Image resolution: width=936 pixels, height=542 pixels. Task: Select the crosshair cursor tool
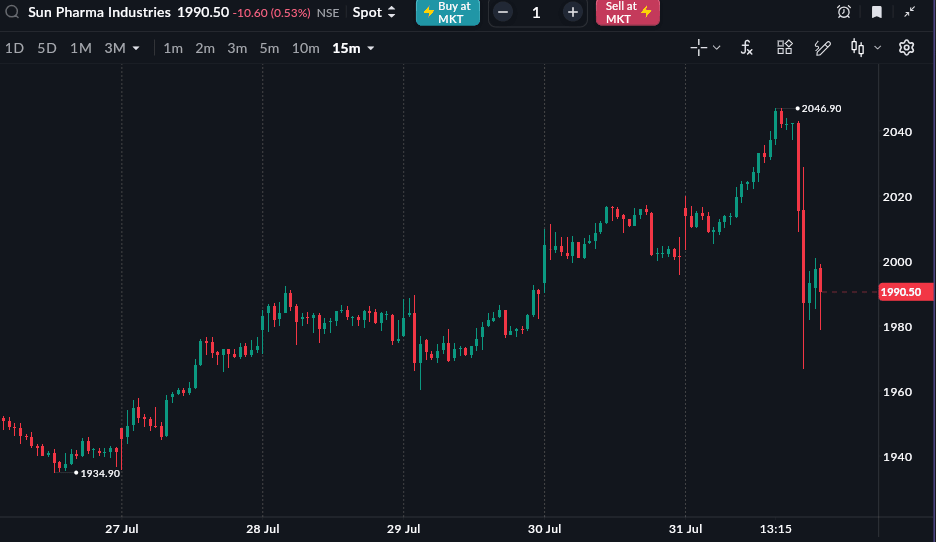click(x=698, y=48)
